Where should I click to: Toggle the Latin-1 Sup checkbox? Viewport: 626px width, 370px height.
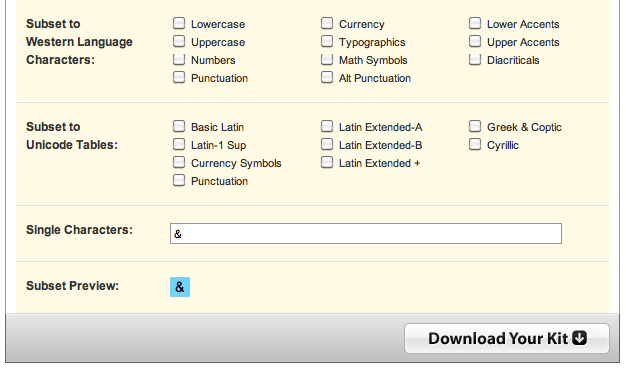point(179,144)
